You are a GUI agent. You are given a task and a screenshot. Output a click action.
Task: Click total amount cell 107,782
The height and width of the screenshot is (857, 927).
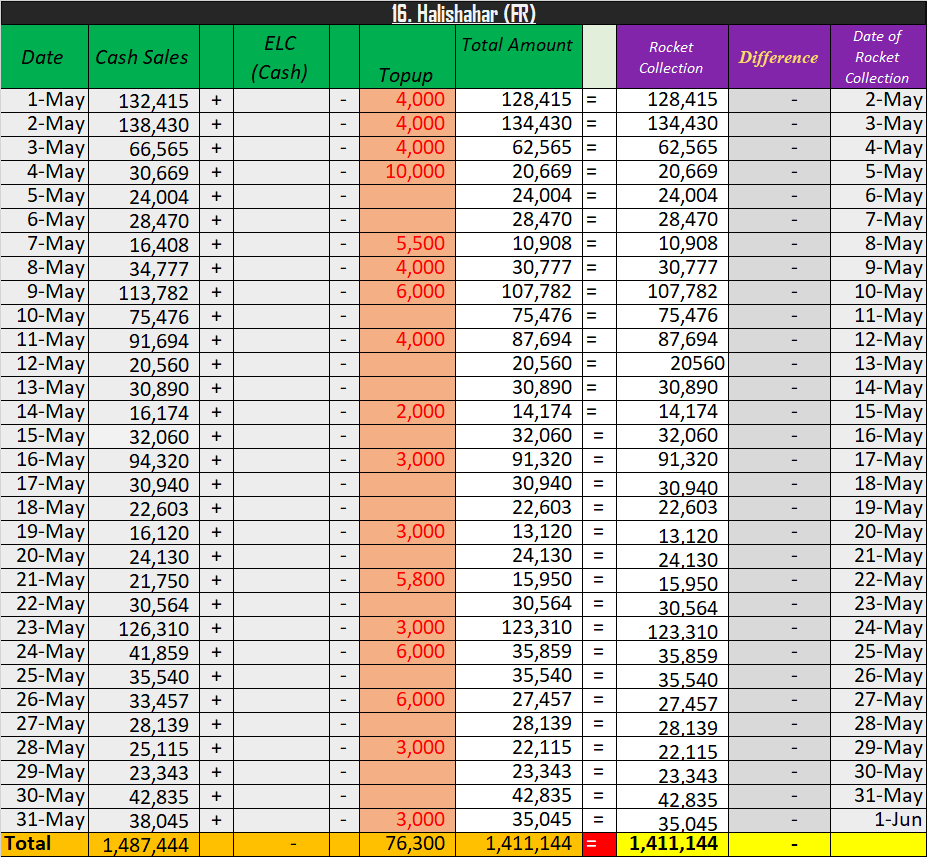point(518,293)
